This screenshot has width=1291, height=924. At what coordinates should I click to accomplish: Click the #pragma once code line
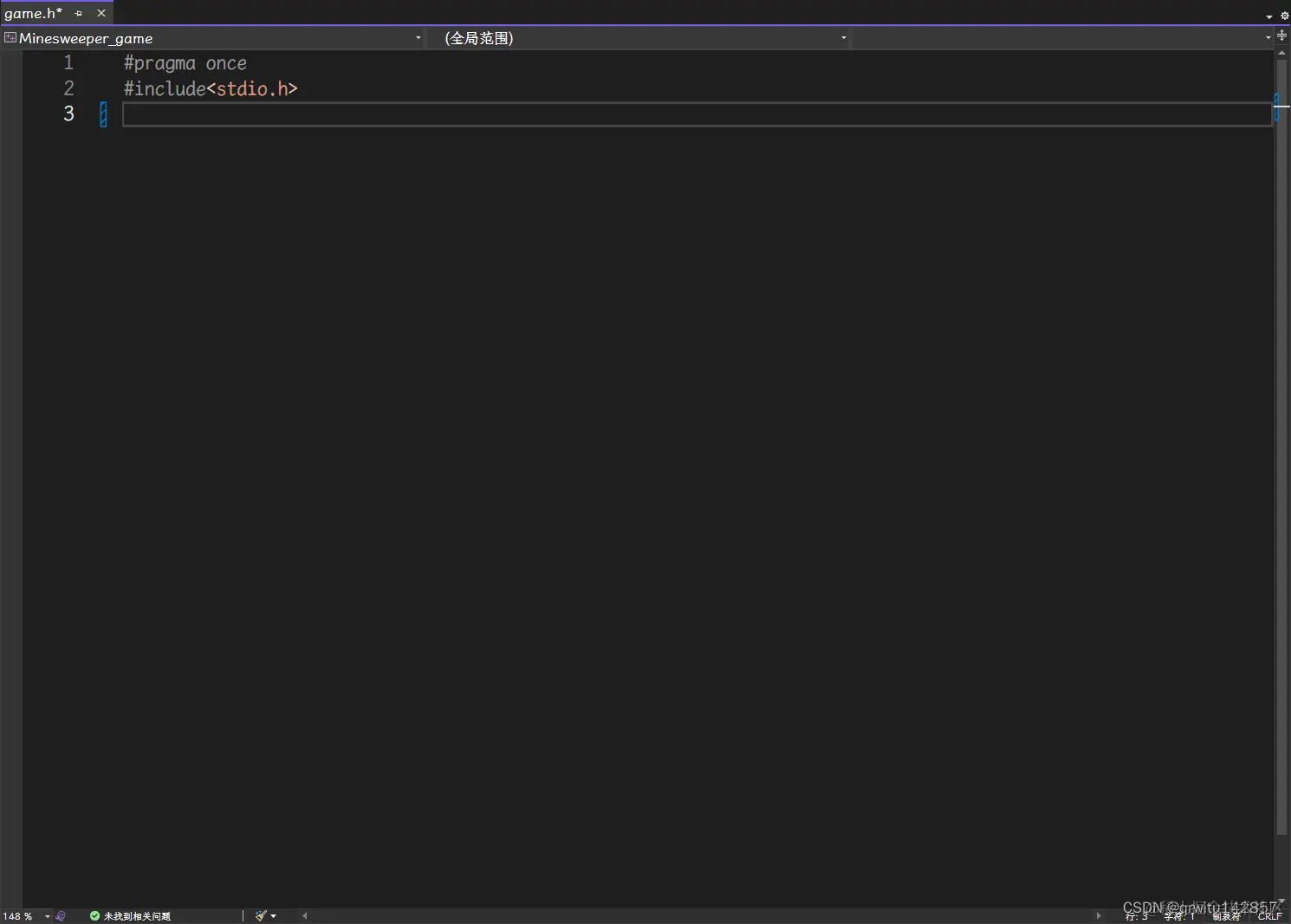click(x=185, y=63)
